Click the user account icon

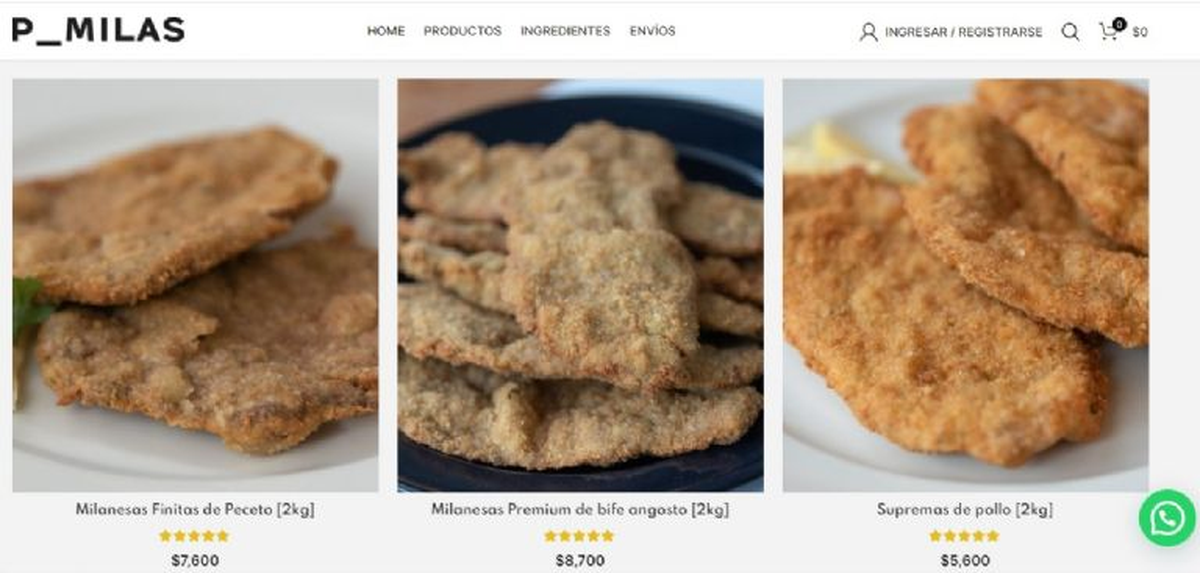click(868, 32)
